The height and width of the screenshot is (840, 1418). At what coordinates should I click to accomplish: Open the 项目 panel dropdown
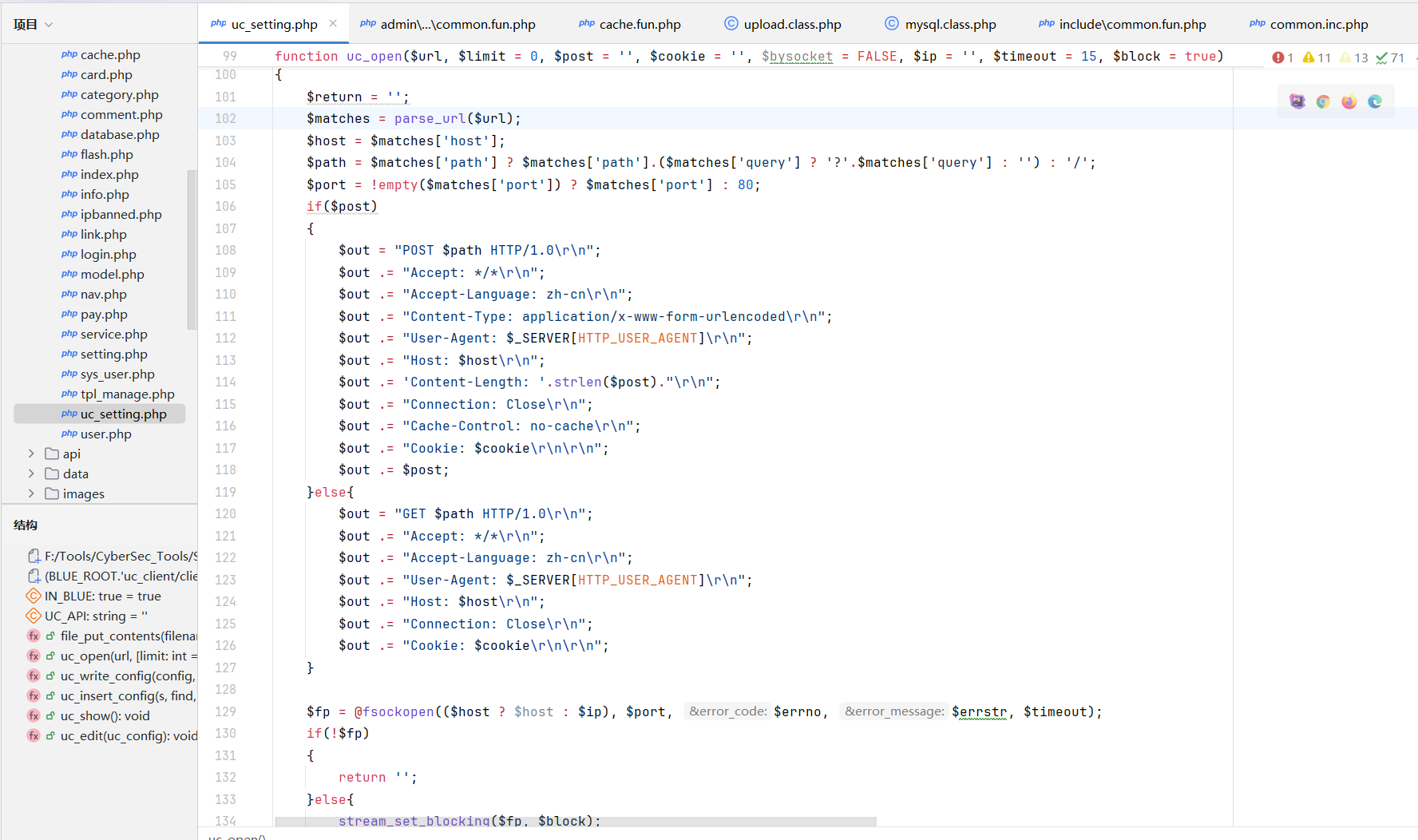[x=34, y=25]
